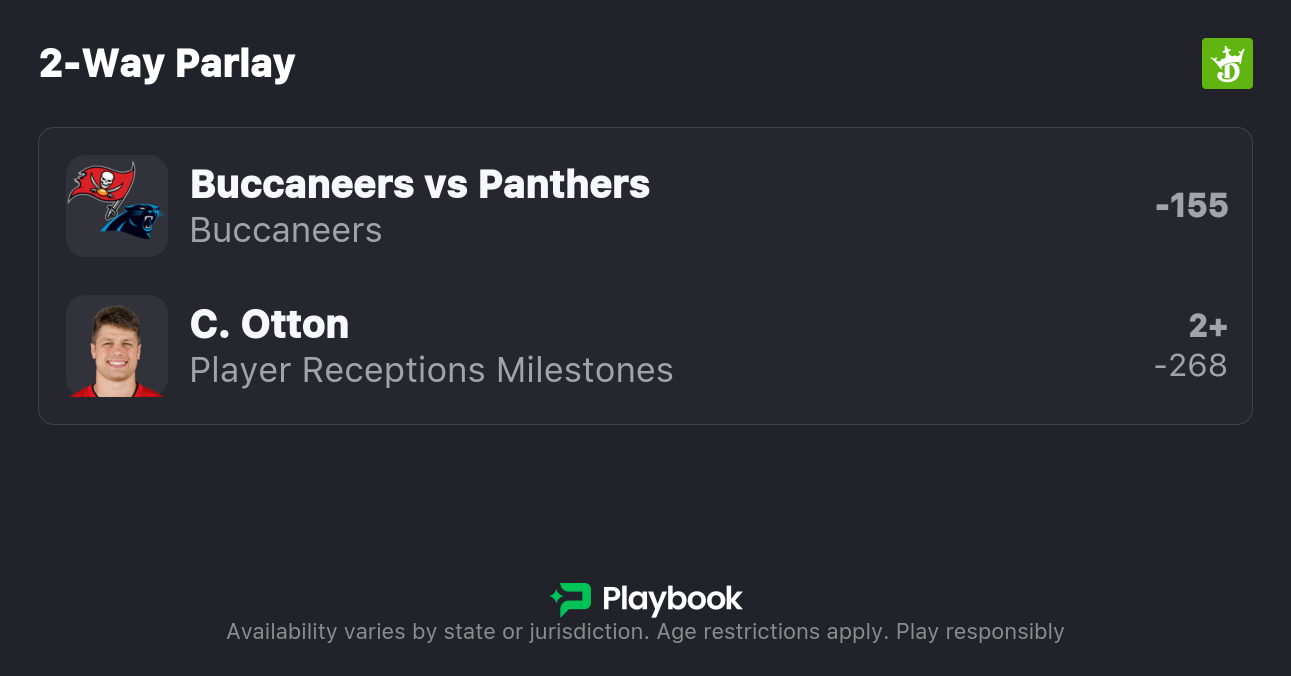The height and width of the screenshot is (676, 1291).
Task: Select the -155 moneyline odds
Action: pos(1191,206)
